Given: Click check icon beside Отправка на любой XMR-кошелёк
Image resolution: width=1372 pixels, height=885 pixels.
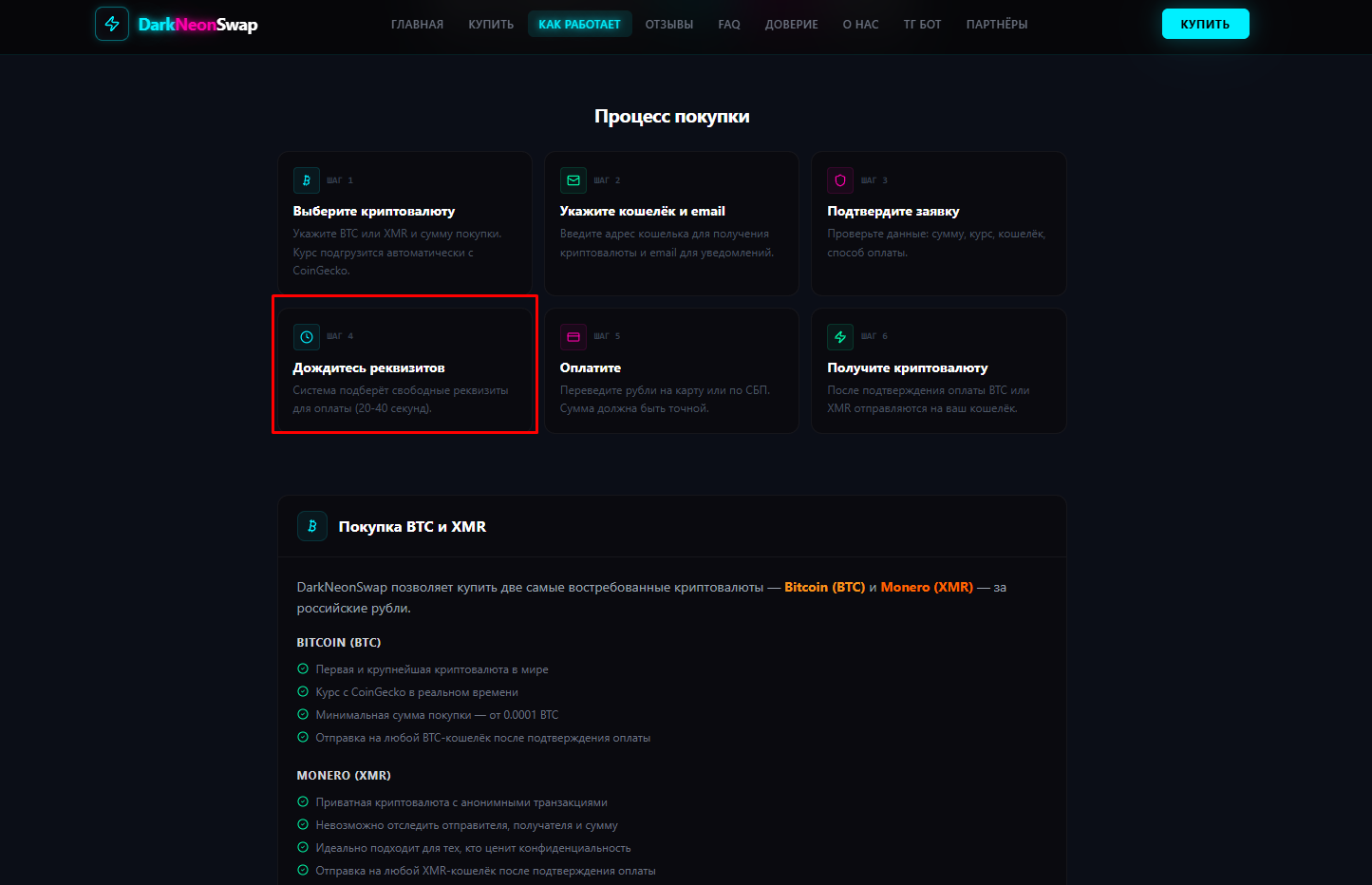Looking at the screenshot, I should [303, 871].
